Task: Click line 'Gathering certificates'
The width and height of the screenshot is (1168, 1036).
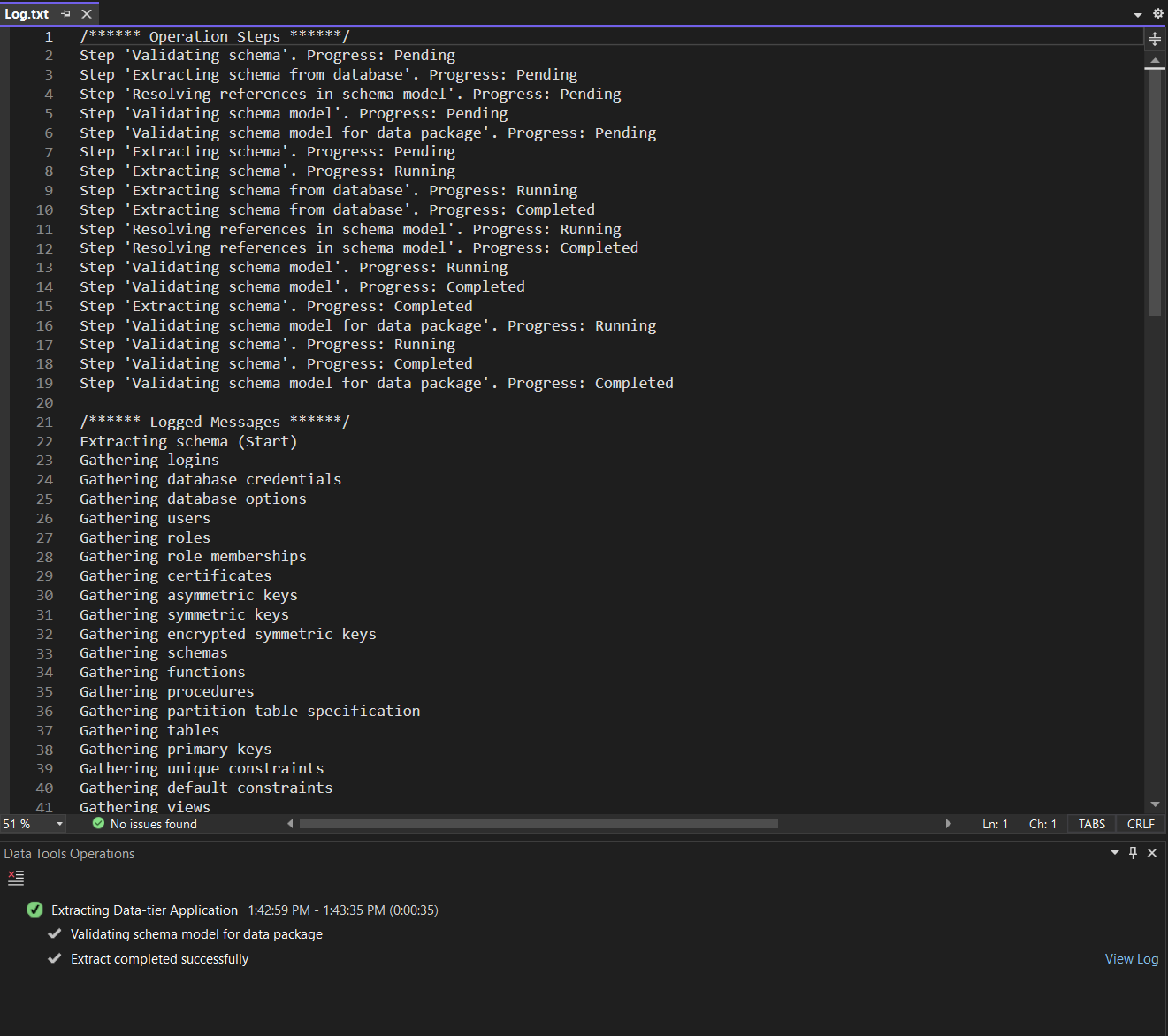Action: pyautogui.click(x=176, y=575)
